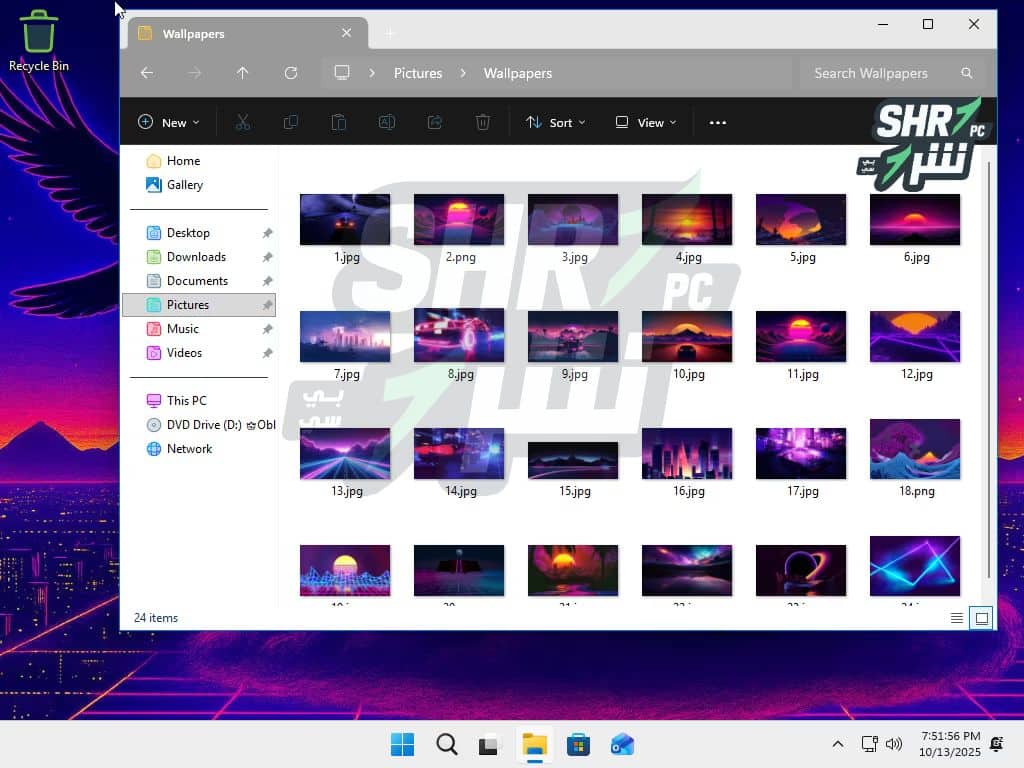Switch to large thumbnails view toggle
This screenshot has height=768, width=1024.
click(982, 618)
